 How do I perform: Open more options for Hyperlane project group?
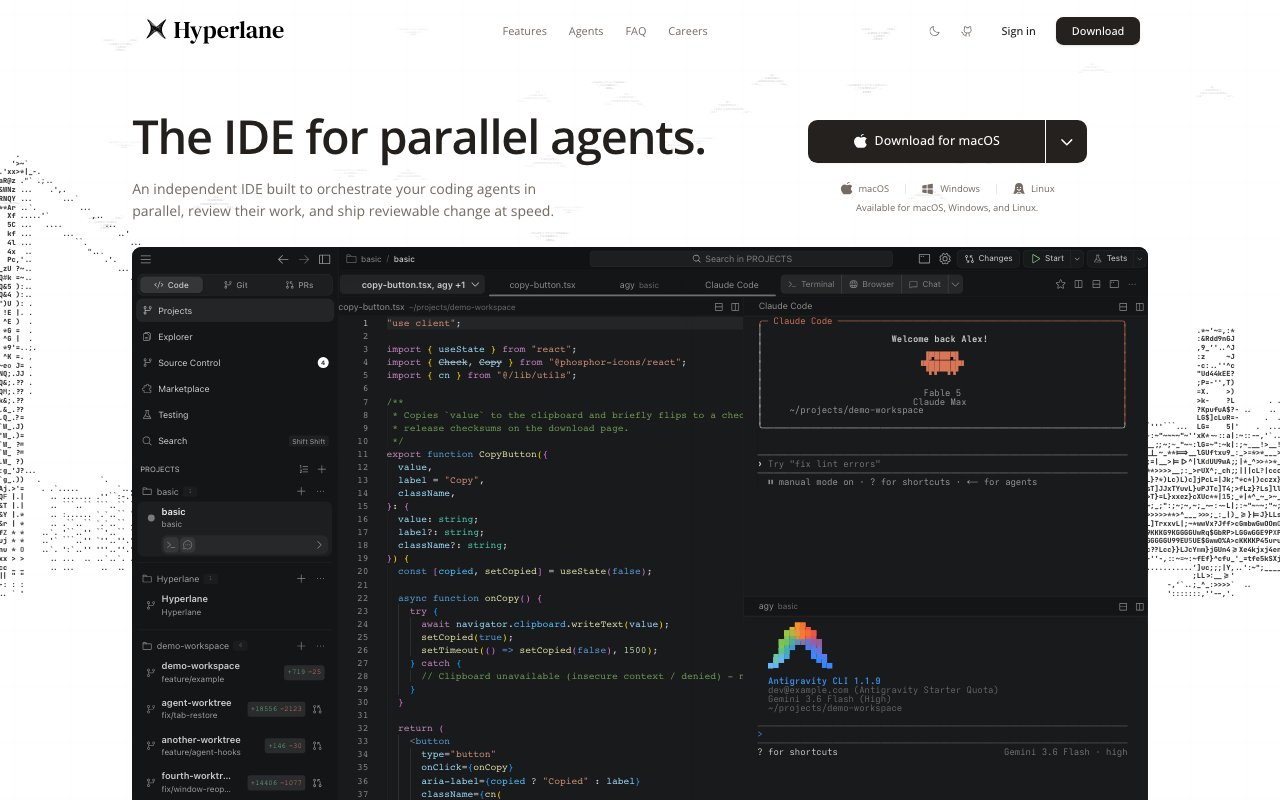tap(321, 579)
